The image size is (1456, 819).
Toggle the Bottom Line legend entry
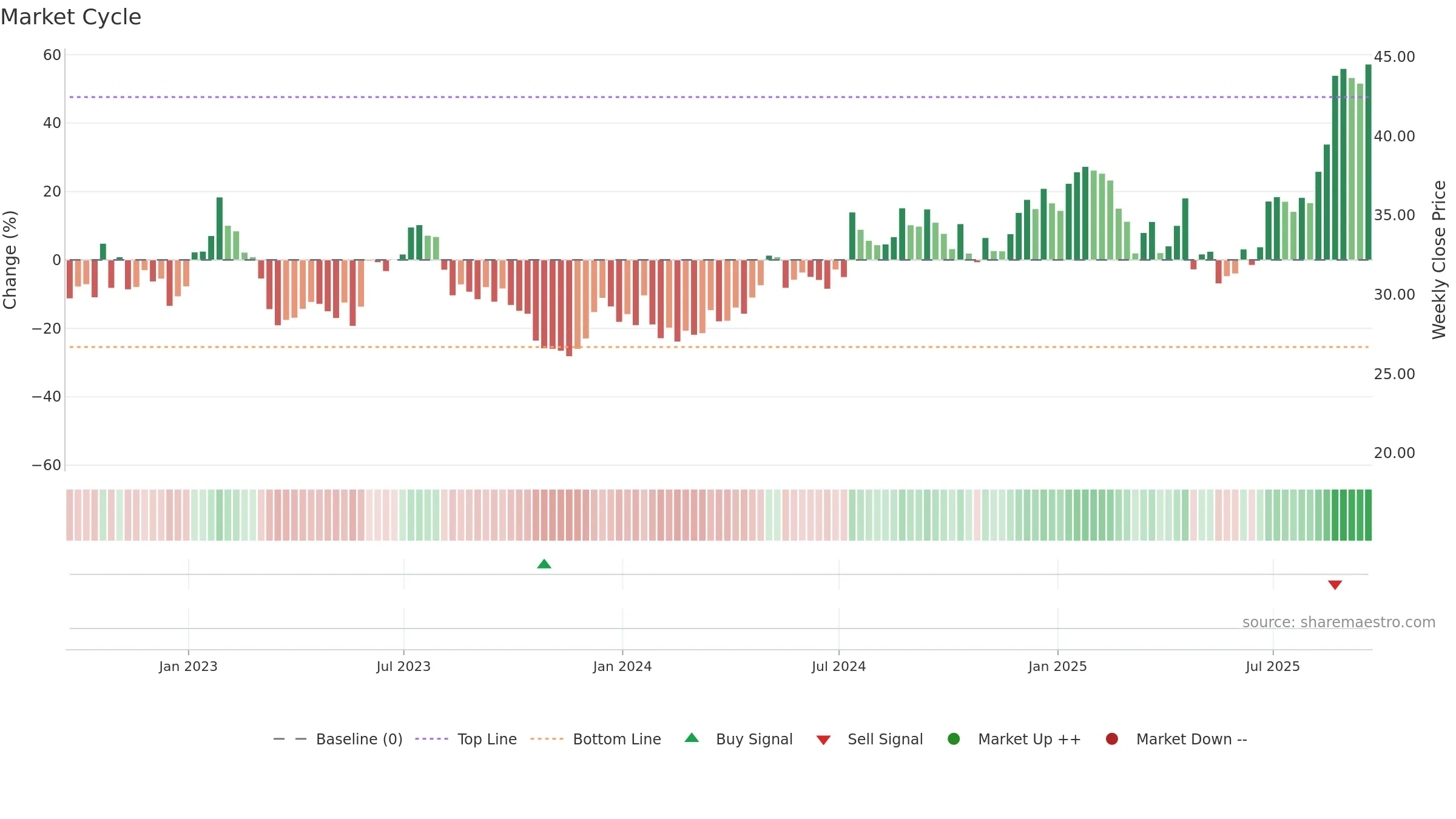pos(596,739)
